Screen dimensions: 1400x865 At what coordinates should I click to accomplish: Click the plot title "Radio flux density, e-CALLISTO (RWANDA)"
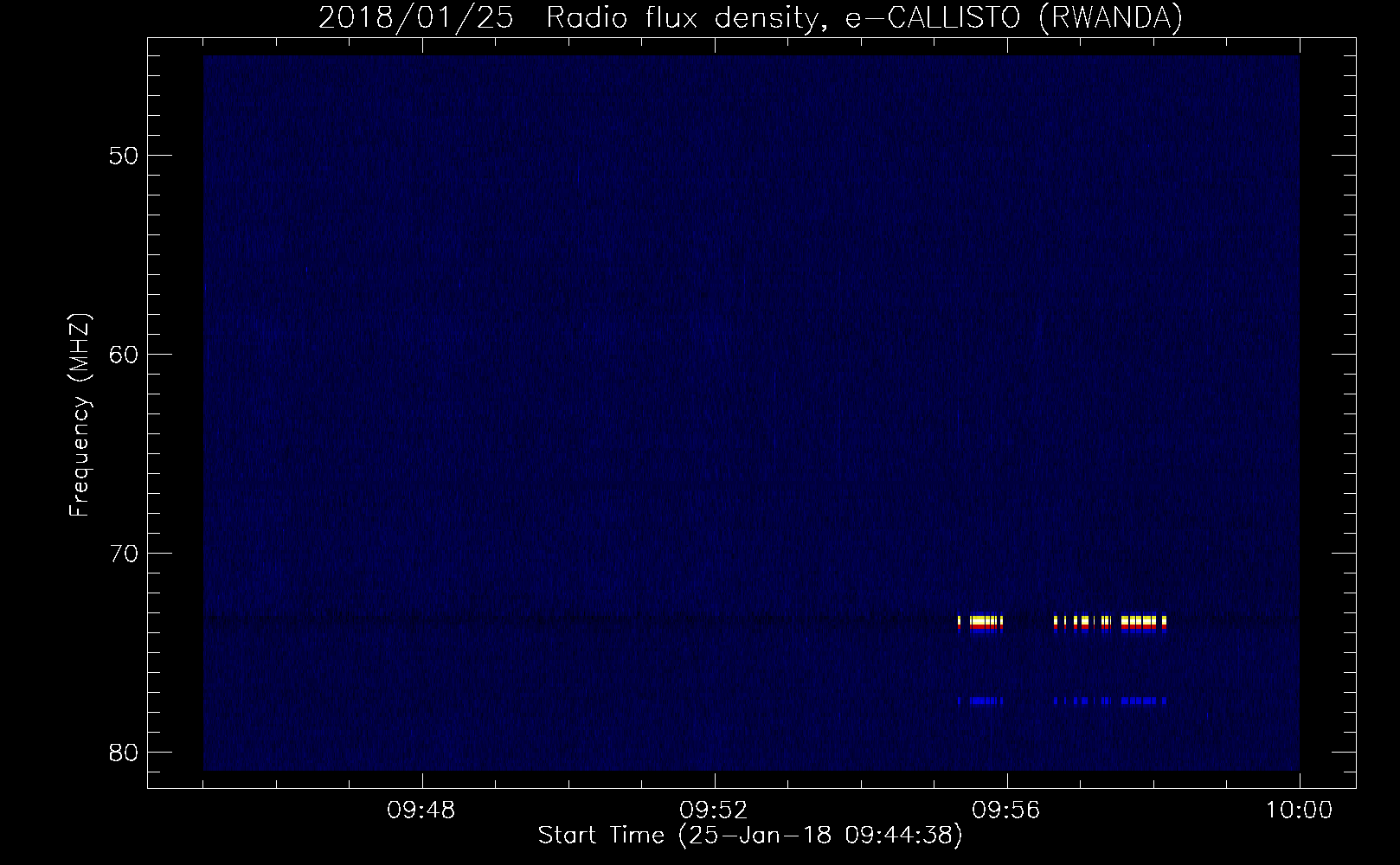[864, 18]
